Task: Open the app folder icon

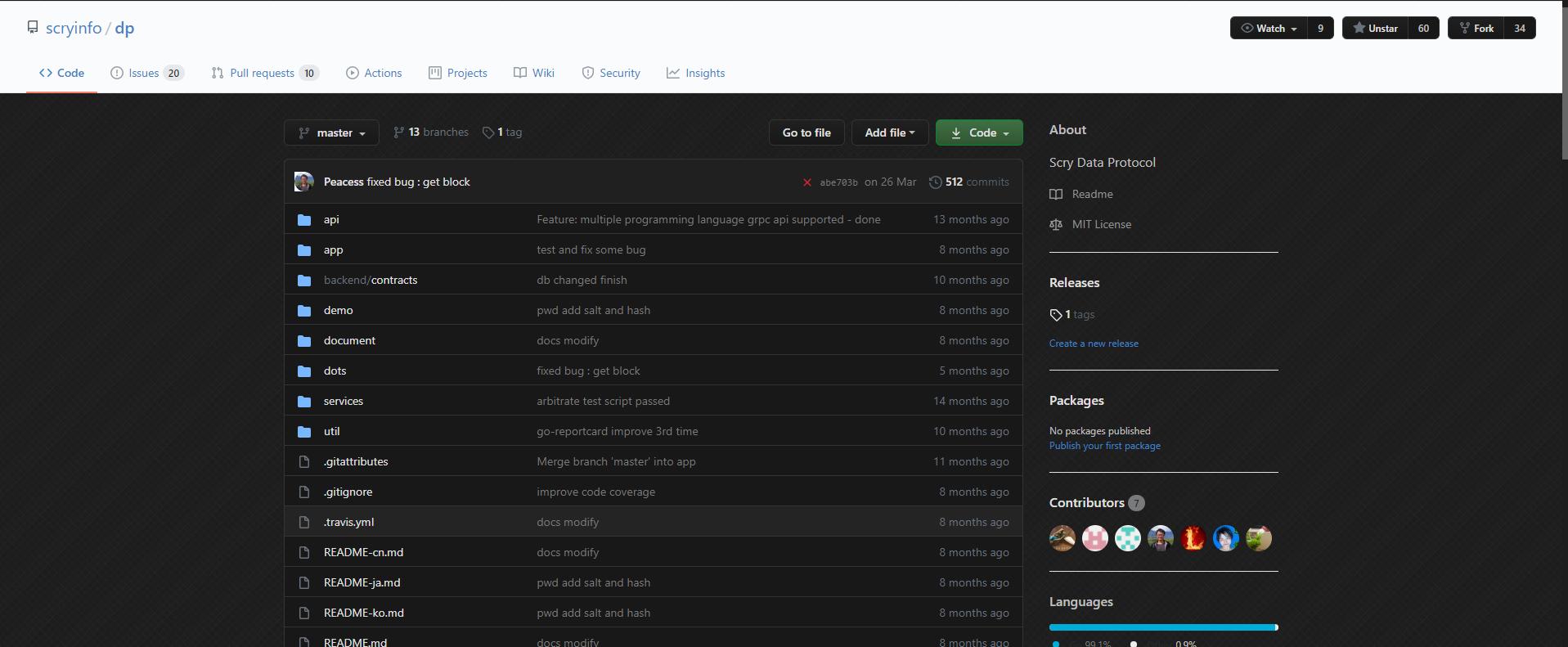Action: (304, 249)
